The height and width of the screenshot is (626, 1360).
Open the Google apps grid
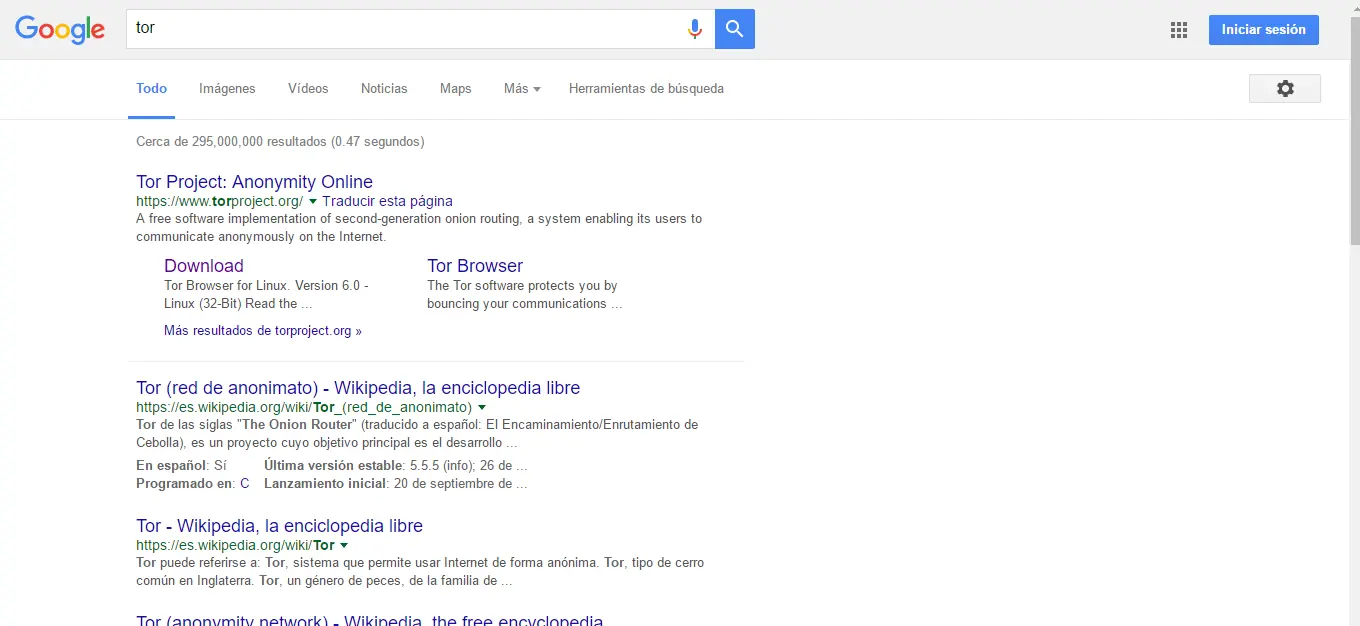1179,30
